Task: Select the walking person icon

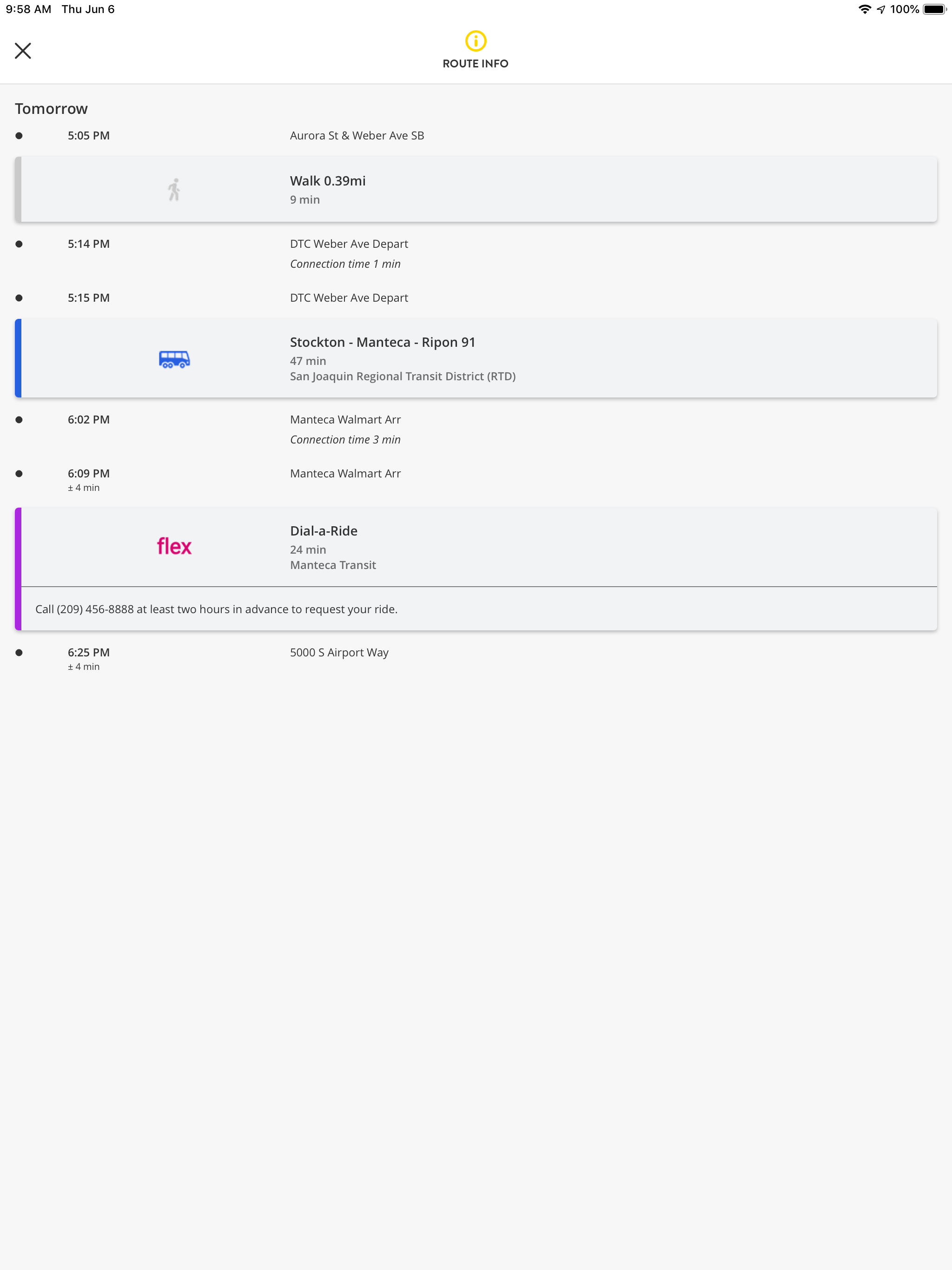Action: coord(174,189)
